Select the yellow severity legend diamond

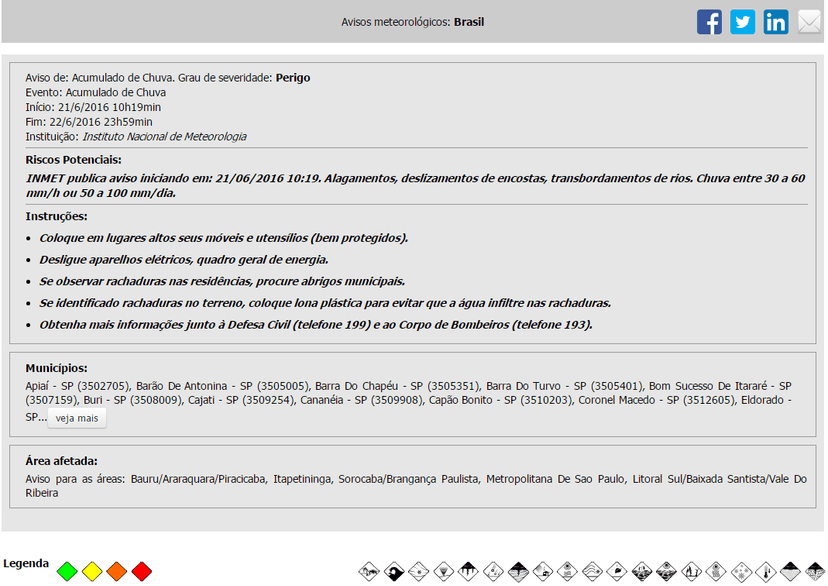(92, 571)
